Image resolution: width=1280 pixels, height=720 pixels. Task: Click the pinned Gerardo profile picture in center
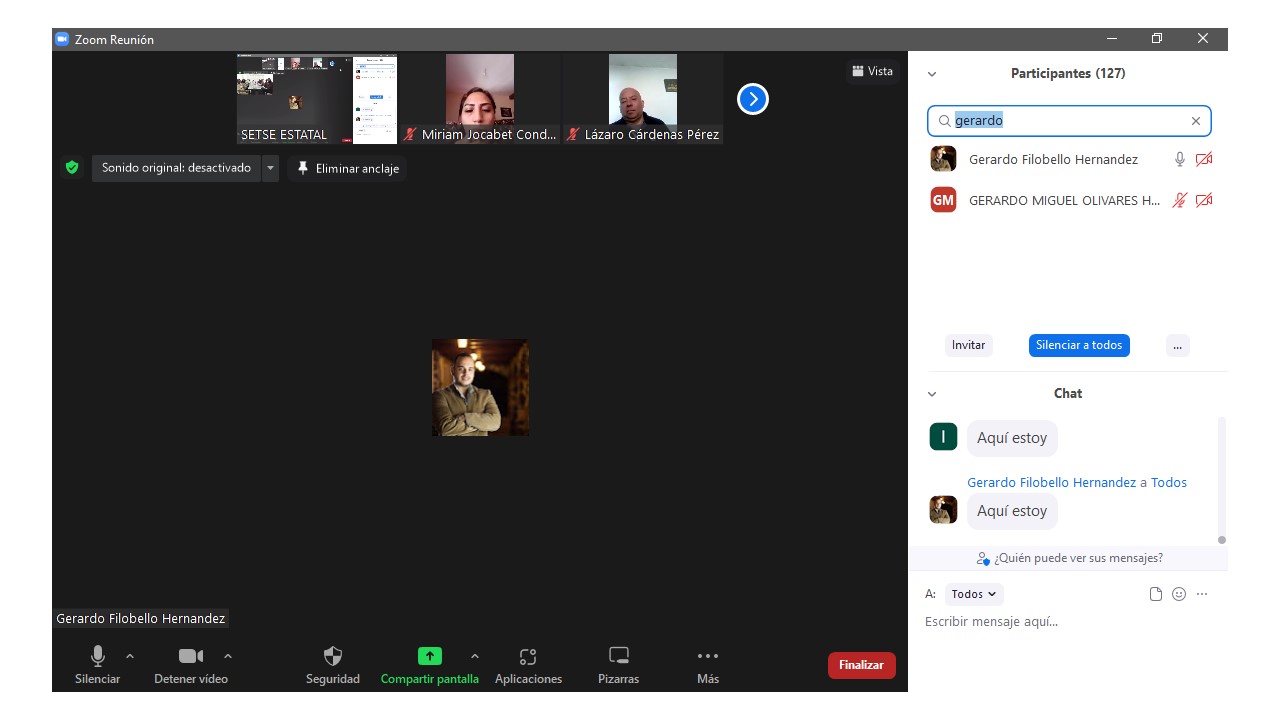click(x=480, y=387)
